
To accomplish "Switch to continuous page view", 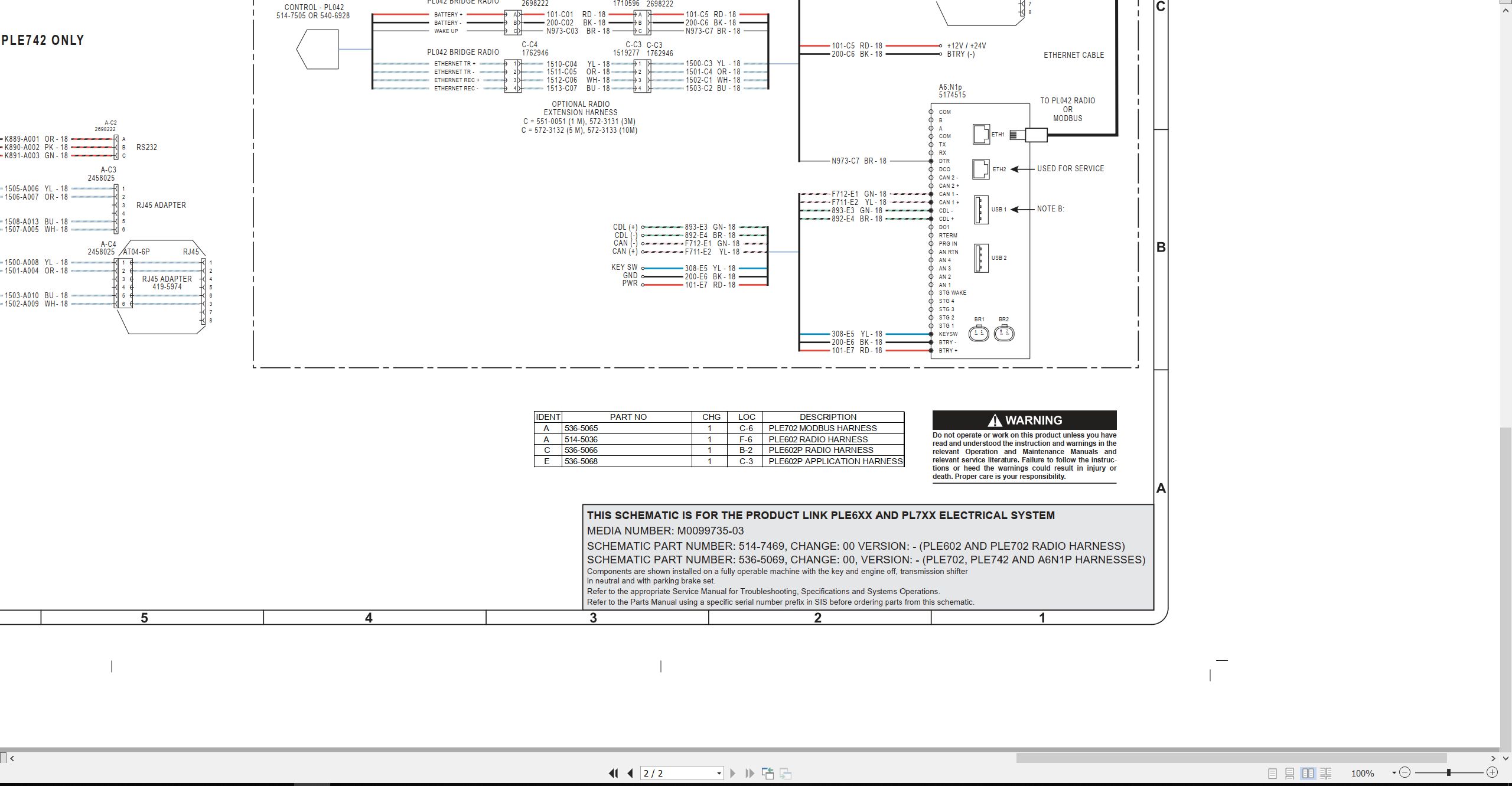I will (x=1290, y=773).
